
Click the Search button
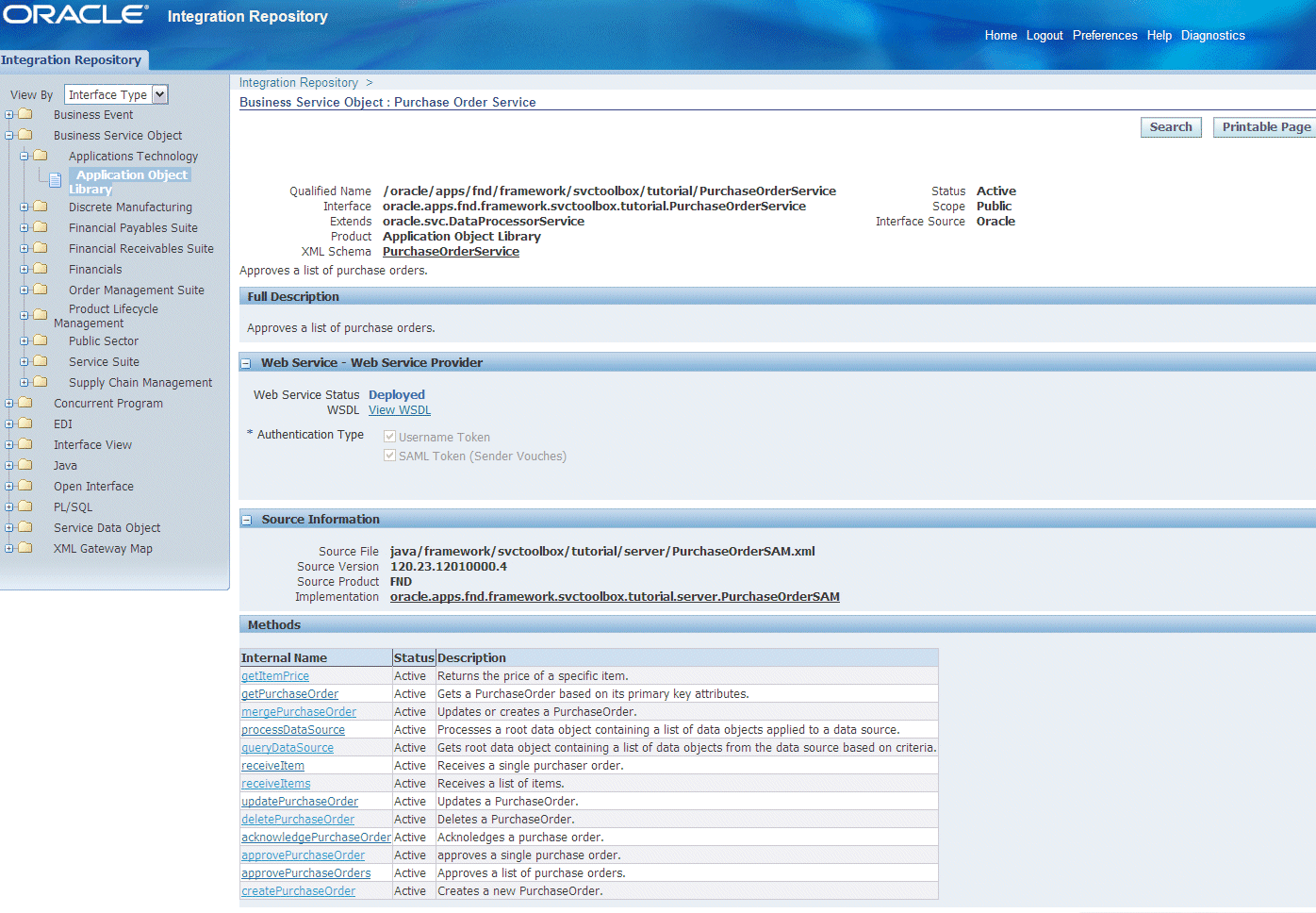(x=1171, y=127)
